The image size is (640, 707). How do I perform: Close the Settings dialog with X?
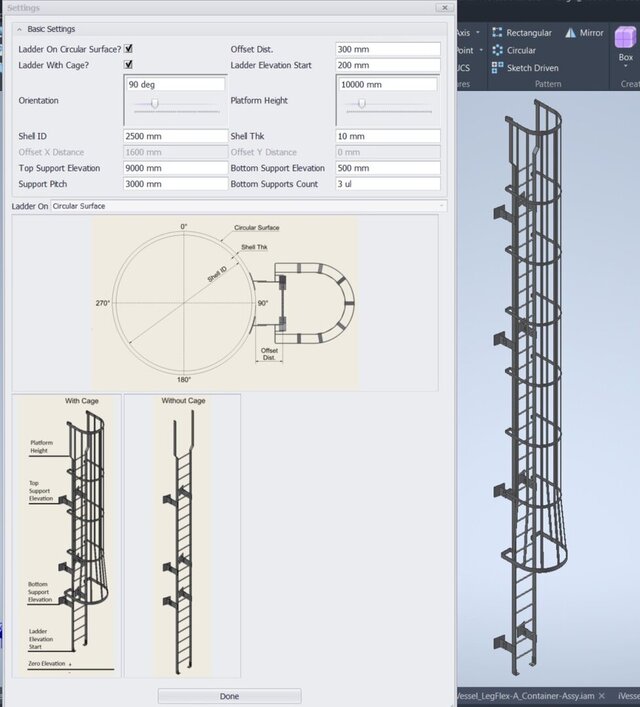tap(442, 7)
